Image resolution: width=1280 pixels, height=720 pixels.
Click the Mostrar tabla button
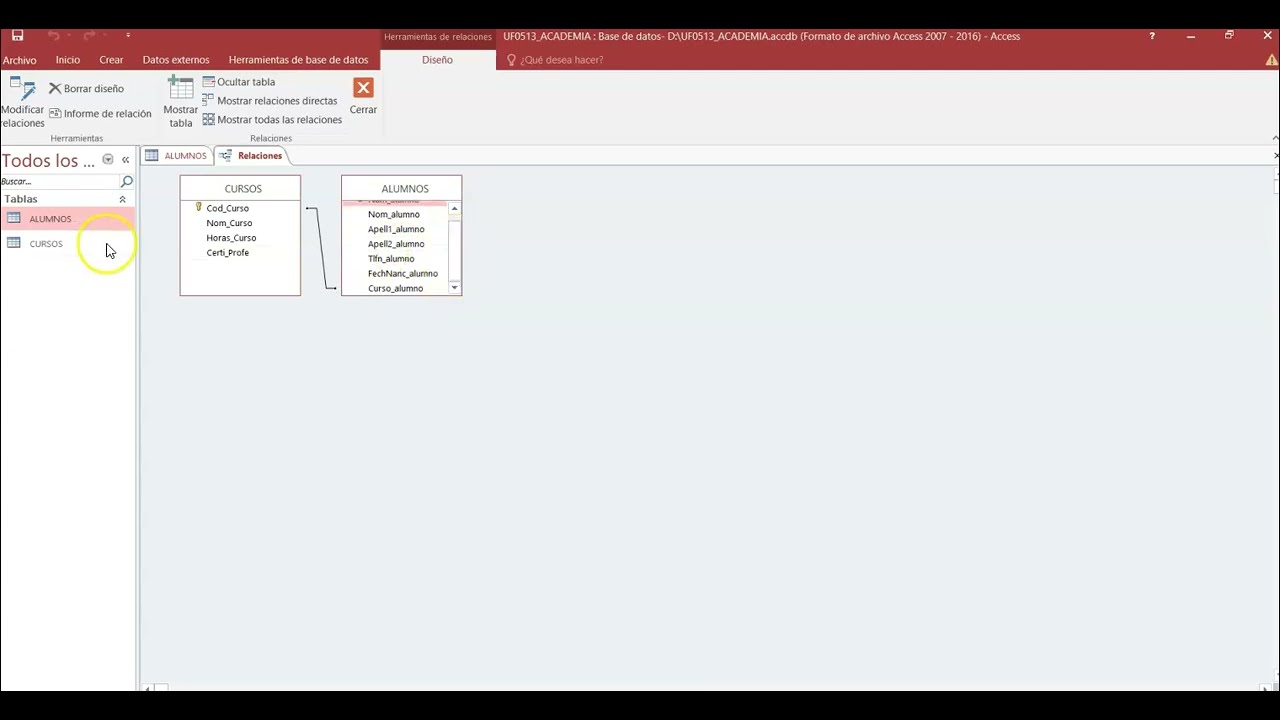point(180,102)
